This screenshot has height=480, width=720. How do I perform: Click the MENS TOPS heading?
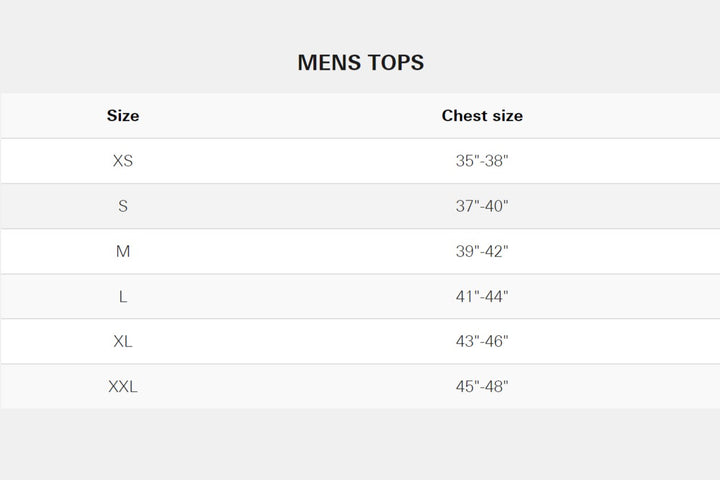360,62
